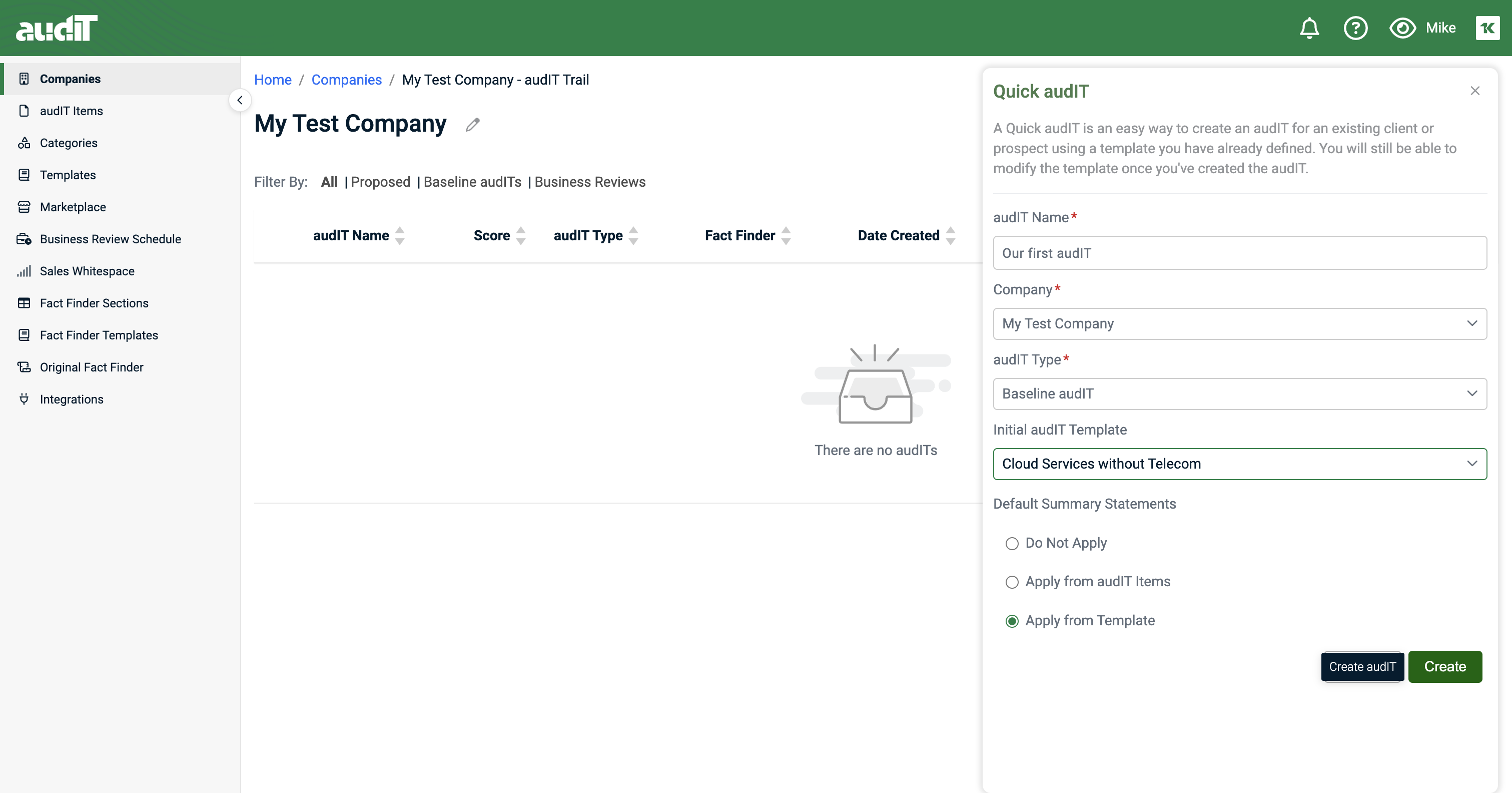The width and height of the screenshot is (1512, 793).
Task: Go to the Companies breadcrumb link
Action: (346, 80)
